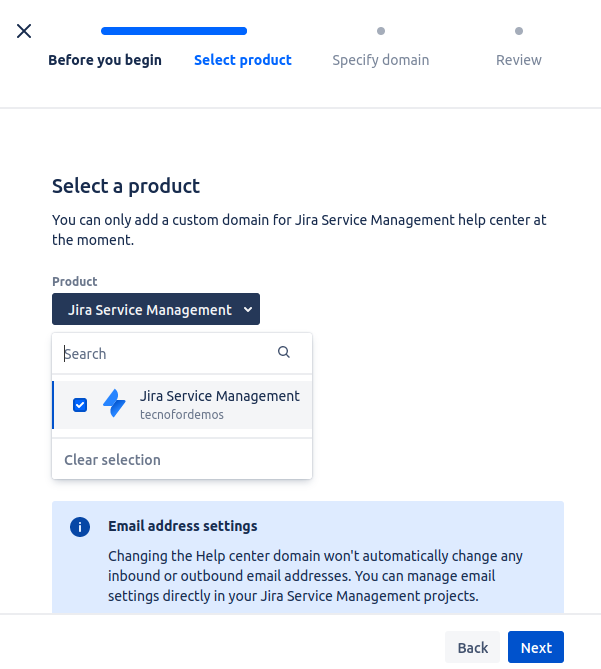Click the Next button
The width and height of the screenshot is (601, 669).
click(536, 647)
